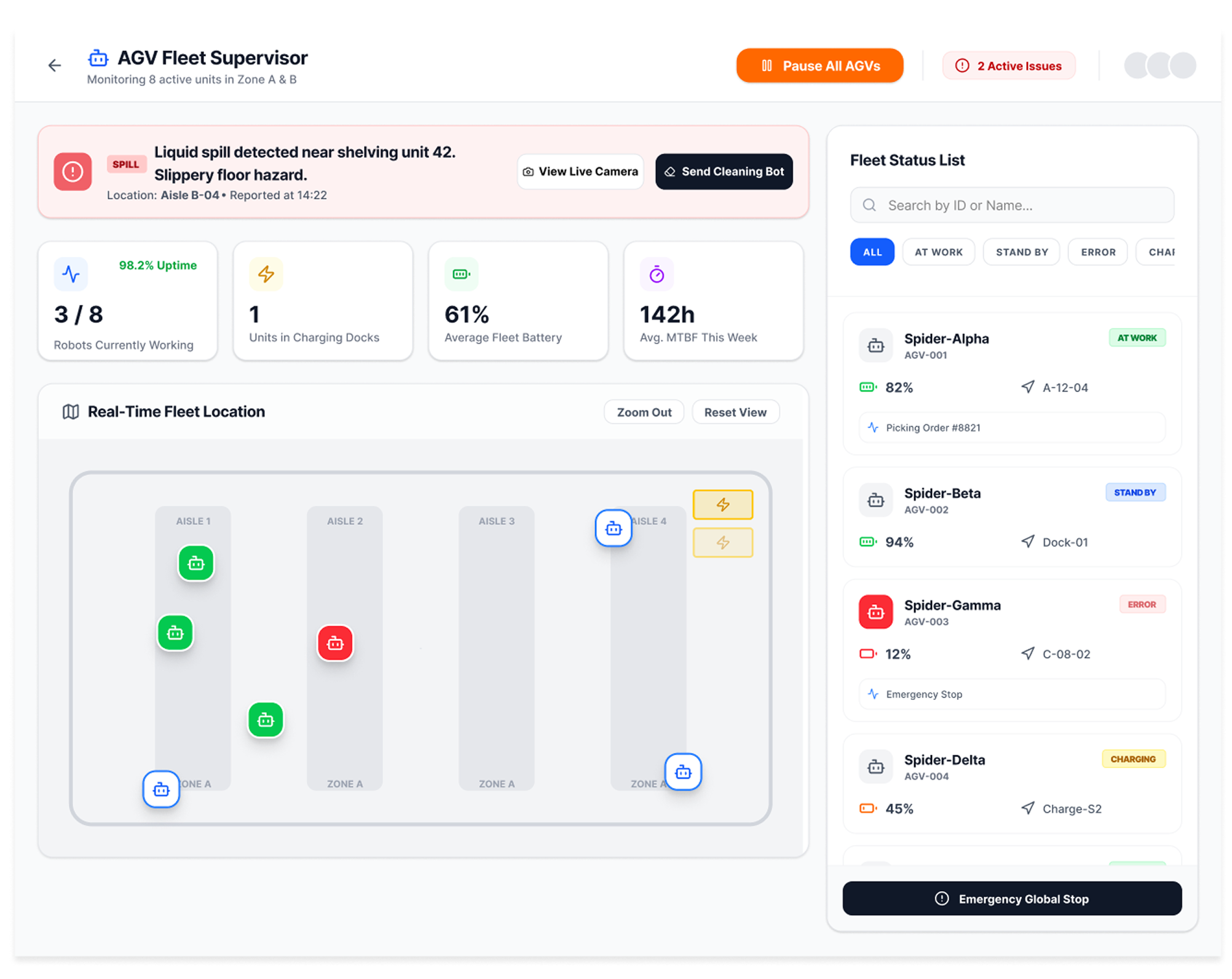The width and height of the screenshot is (1232, 979).
Task: Click the red spill alert warning icon
Action: (x=73, y=171)
